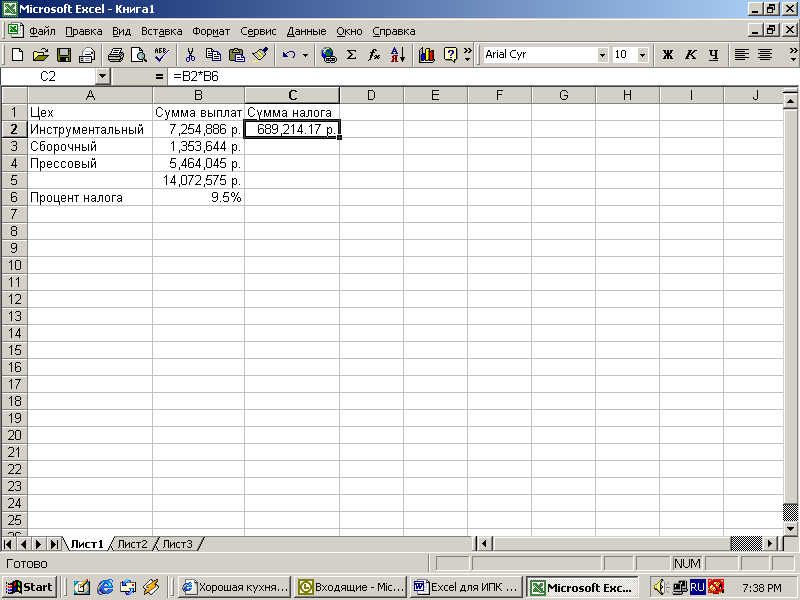Create a new workbook with New icon
800x600 pixels.
17,55
